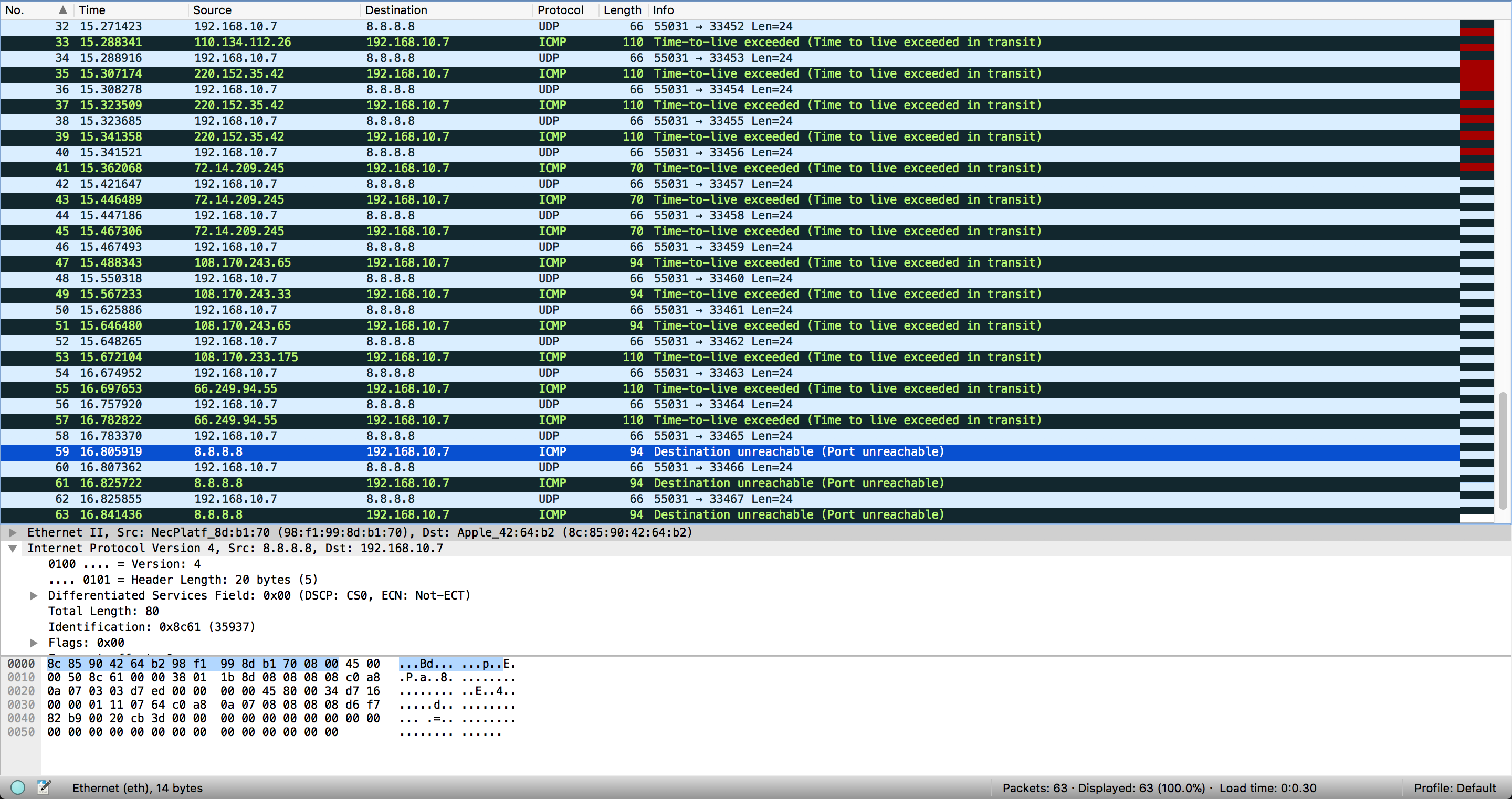Sort by the Source column header

[x=275, y=9]
